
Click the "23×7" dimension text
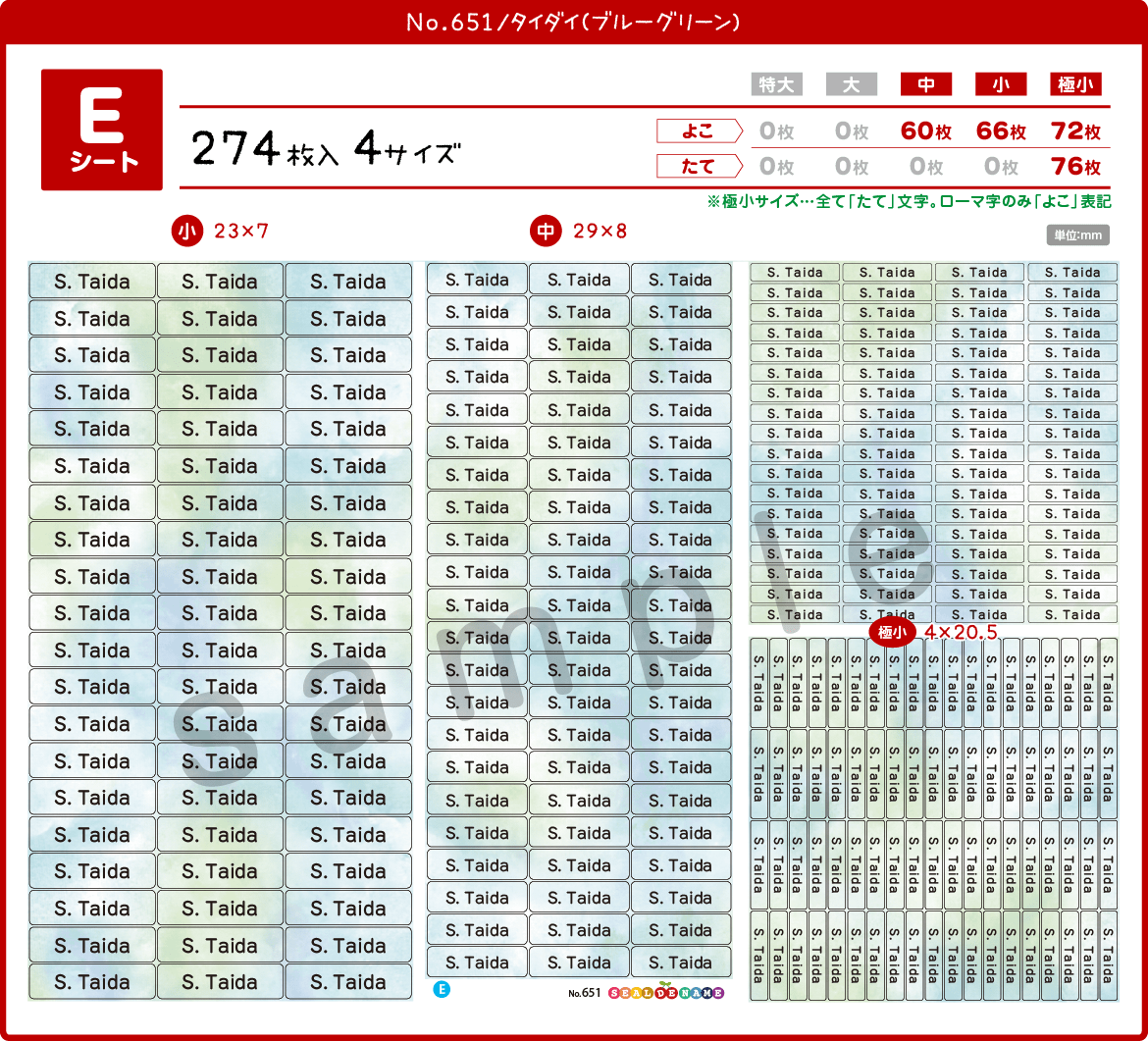[x=240, y=232]
